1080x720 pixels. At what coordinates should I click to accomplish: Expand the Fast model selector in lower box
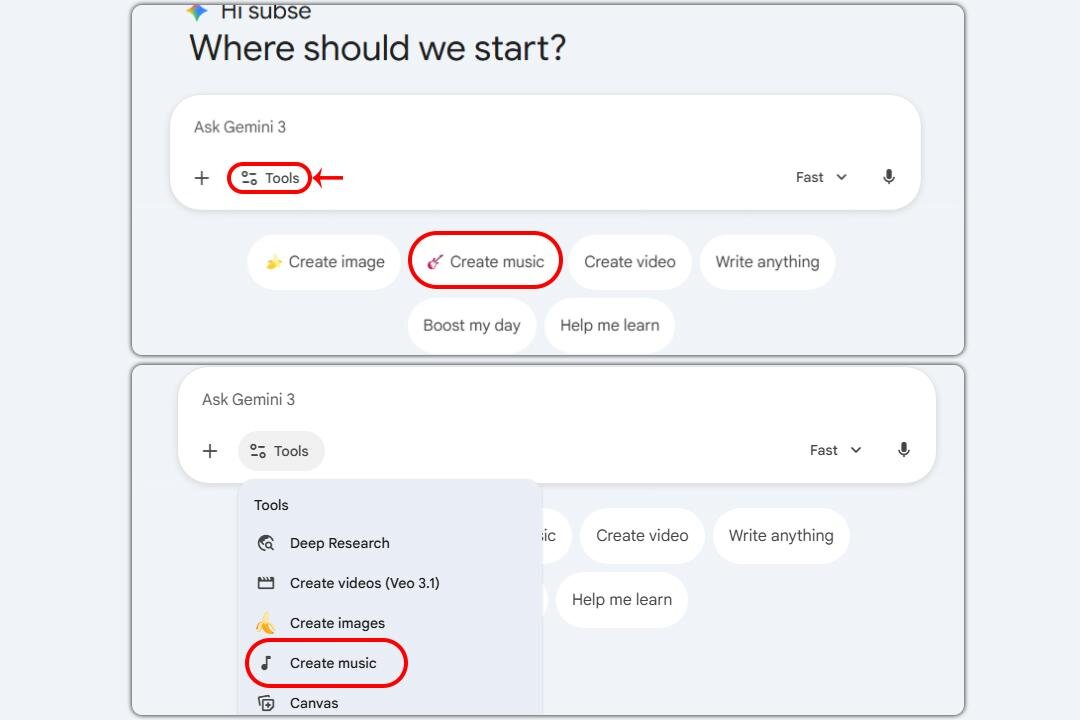coord(835,450)
